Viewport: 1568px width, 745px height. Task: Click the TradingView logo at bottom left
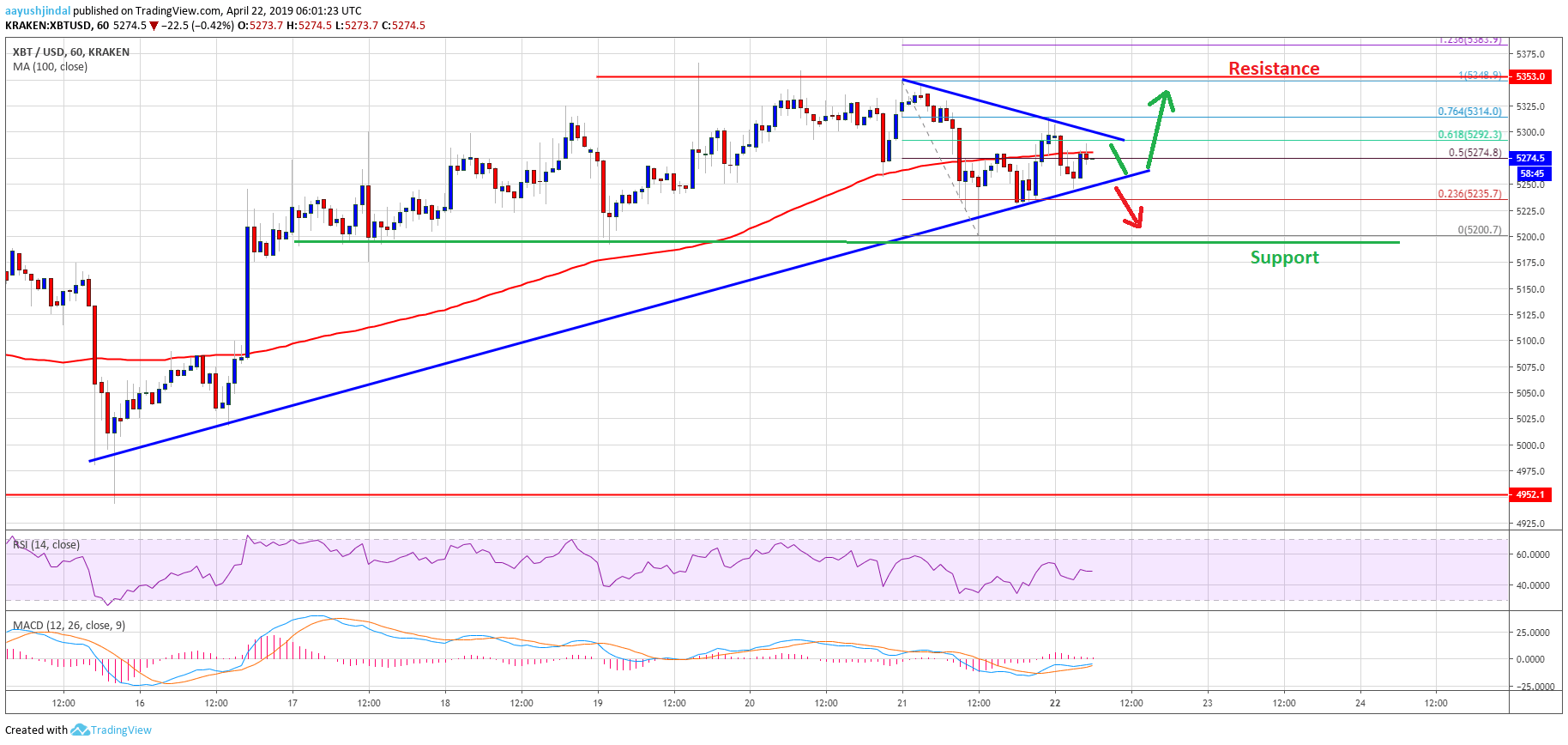[x=80, y=730]
